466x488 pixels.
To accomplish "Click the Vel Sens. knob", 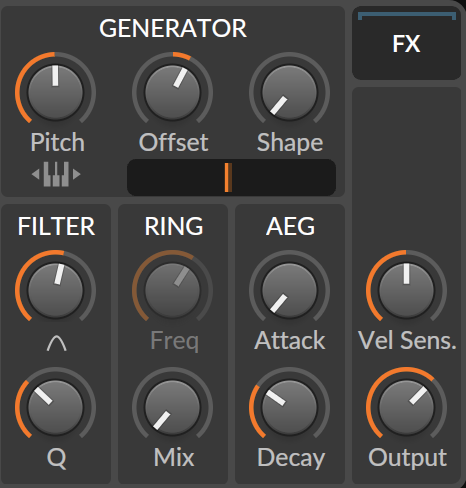I will (406, 290).
